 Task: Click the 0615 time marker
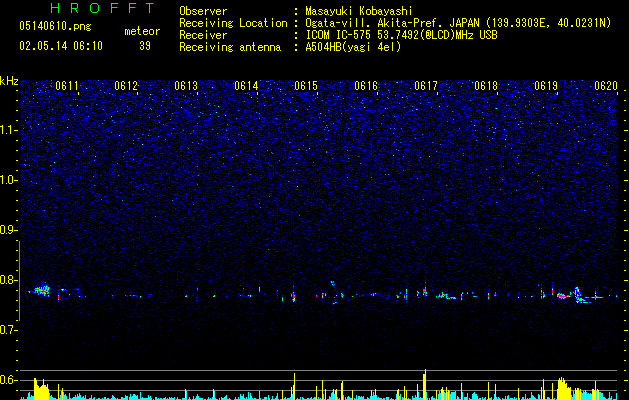306,86
